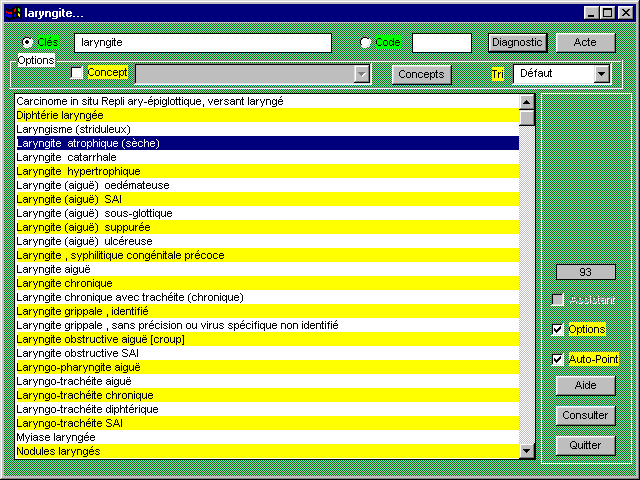Select Laryngite, syphilitique congénitale précoce row
This screenshot has width=640, height=480.
(x=267, y=255)
